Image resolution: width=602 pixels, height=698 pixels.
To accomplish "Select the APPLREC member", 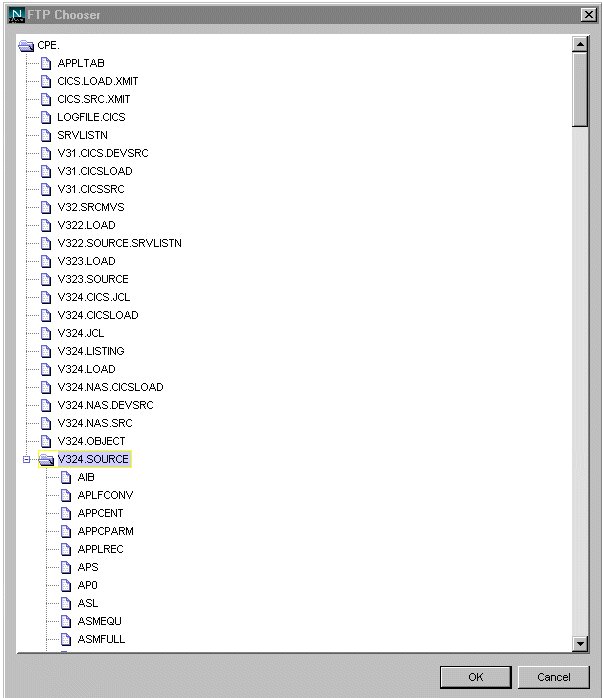I will pyautogui.click(x=100, y=549).
